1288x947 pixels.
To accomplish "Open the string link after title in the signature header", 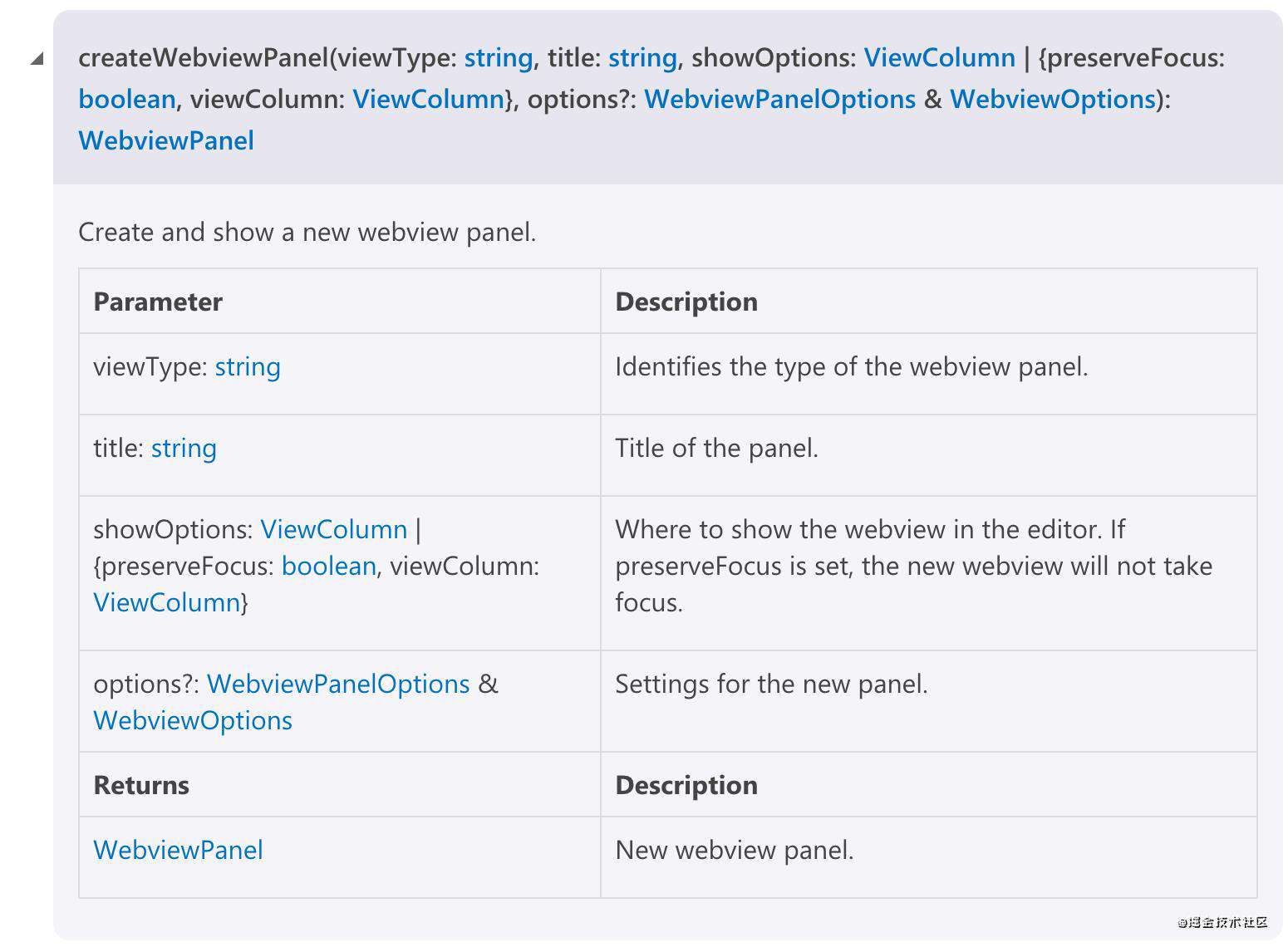I will pos(643,57).
